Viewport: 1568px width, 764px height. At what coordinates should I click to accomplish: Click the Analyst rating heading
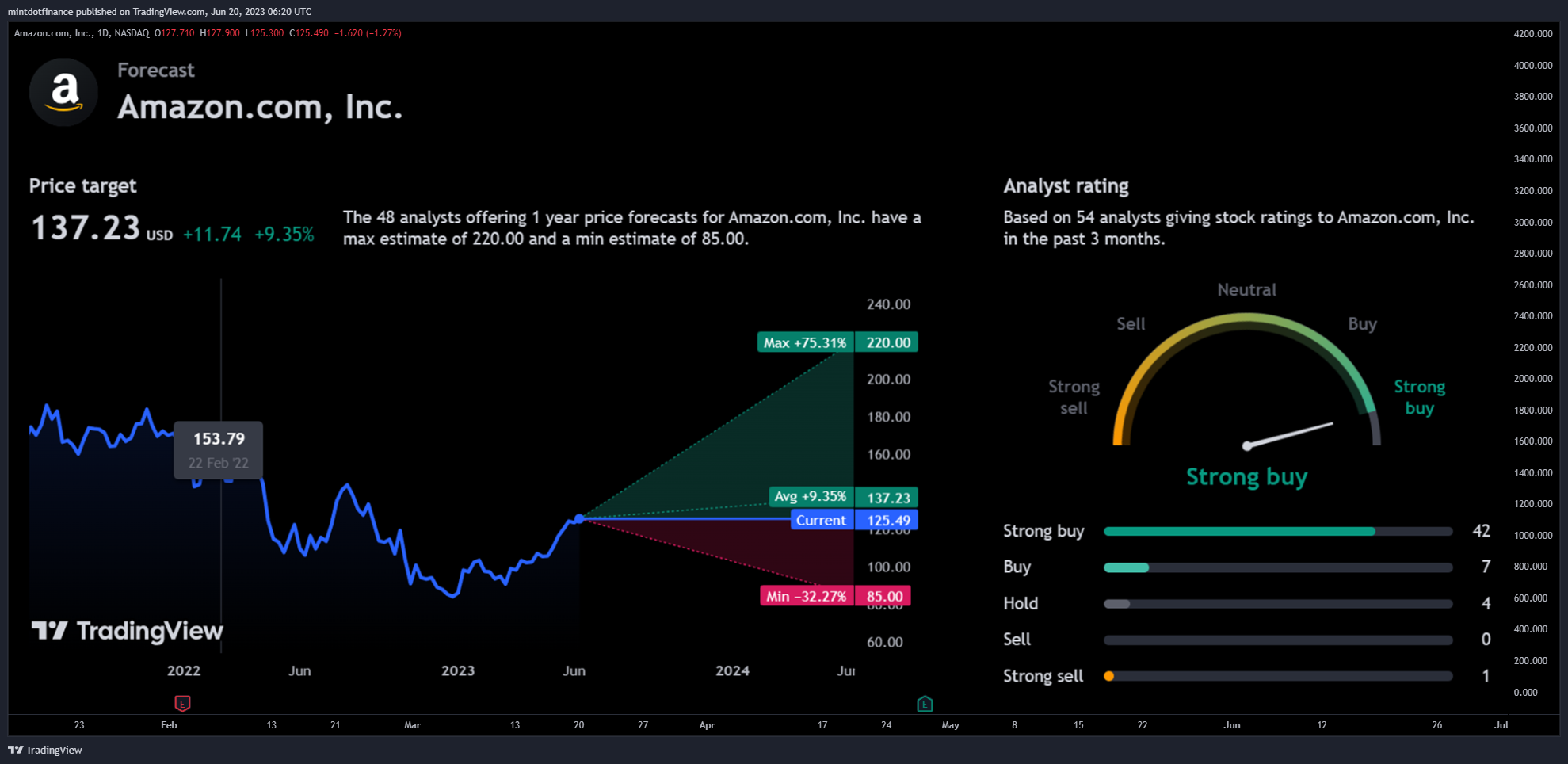(1066, 186)
